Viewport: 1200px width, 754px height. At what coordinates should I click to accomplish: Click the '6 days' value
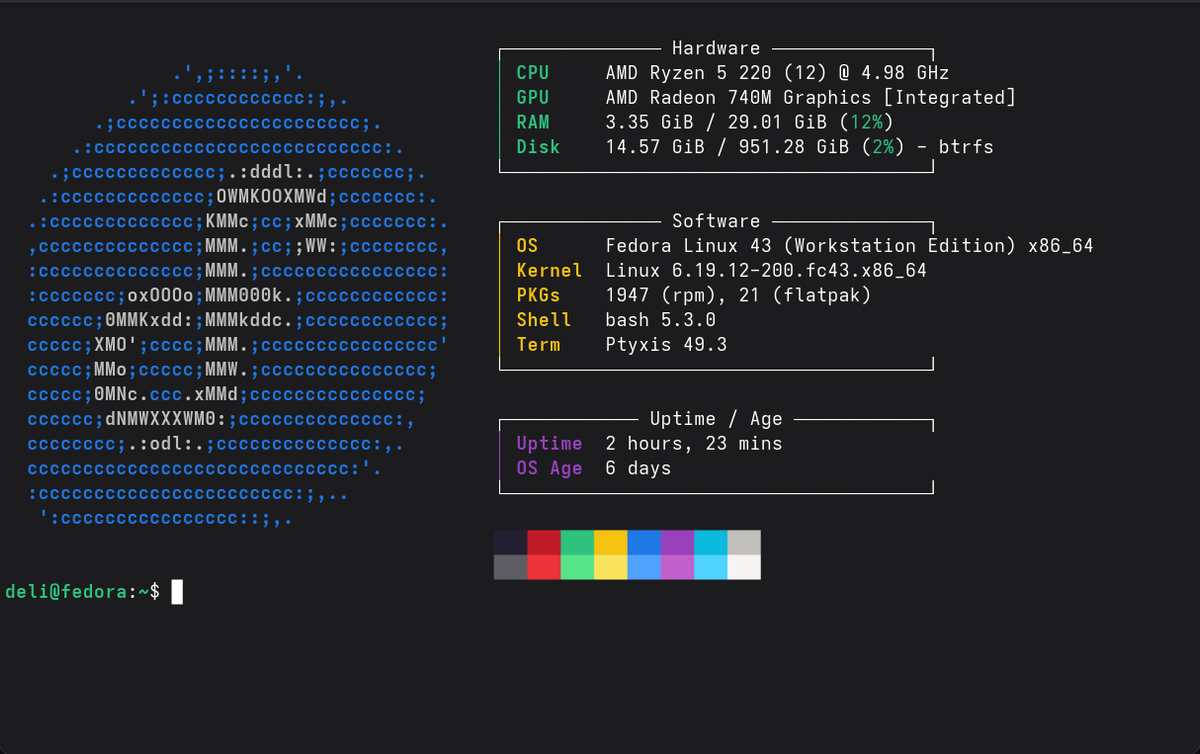coord(638,468)
